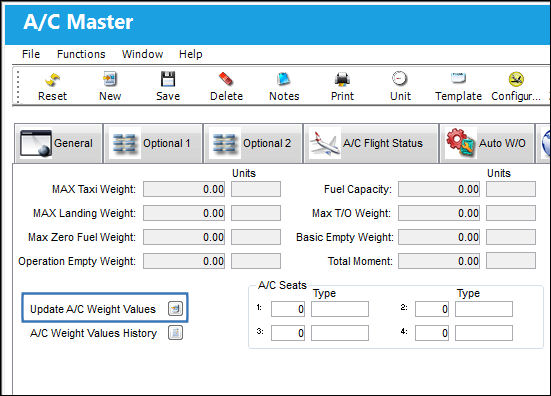Click the A/C Seats 4 count field
551x396 pixels.
(432, 333)
